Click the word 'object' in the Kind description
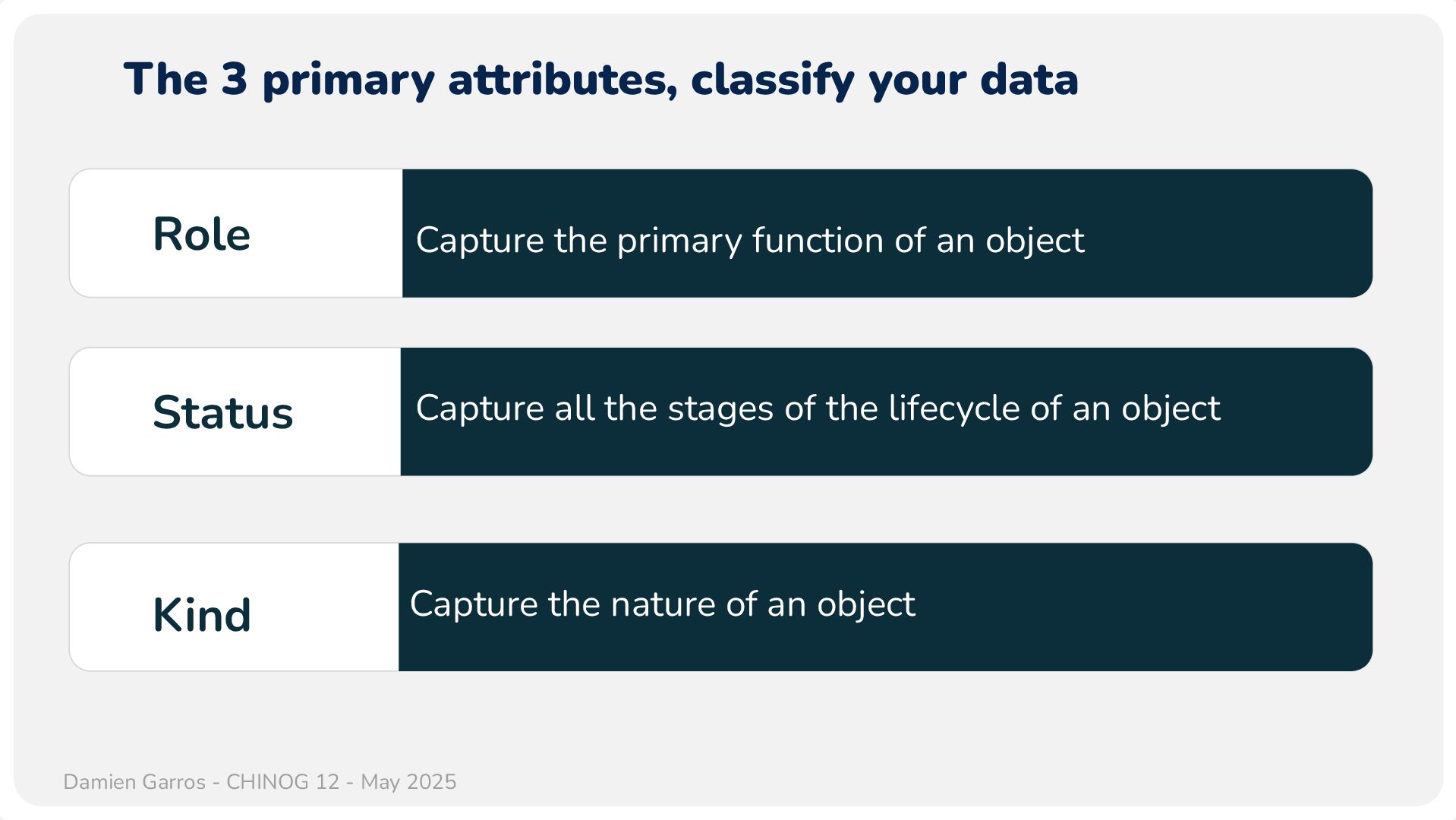This screenshot has height=820, width=1456. pos(865,604)
